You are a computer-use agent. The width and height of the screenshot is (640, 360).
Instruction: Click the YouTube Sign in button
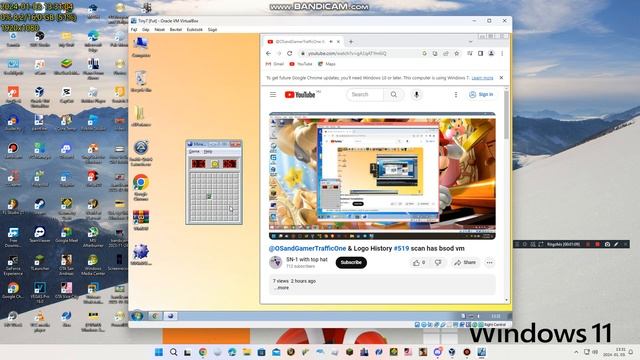click(x=481, y=95)
